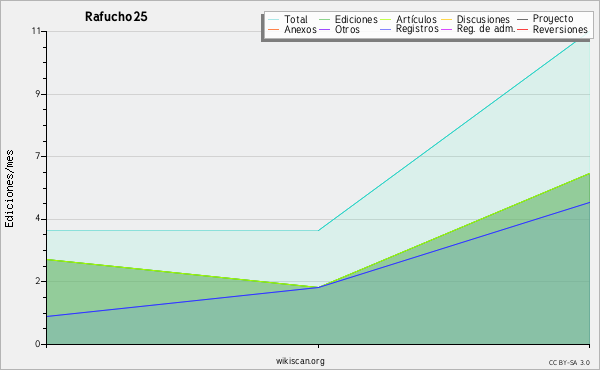The image size is (600, 370).
Task: Click the y-axis value 7
Action: pos(38,156)
